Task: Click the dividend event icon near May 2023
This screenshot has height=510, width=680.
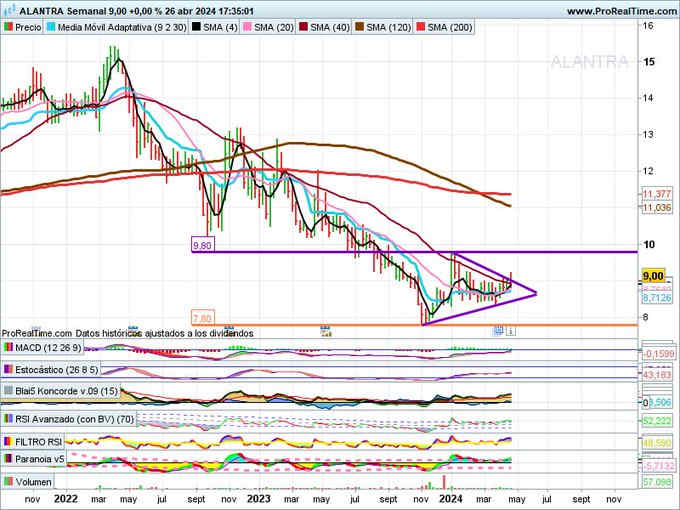Action: click(x=326, y=330)
